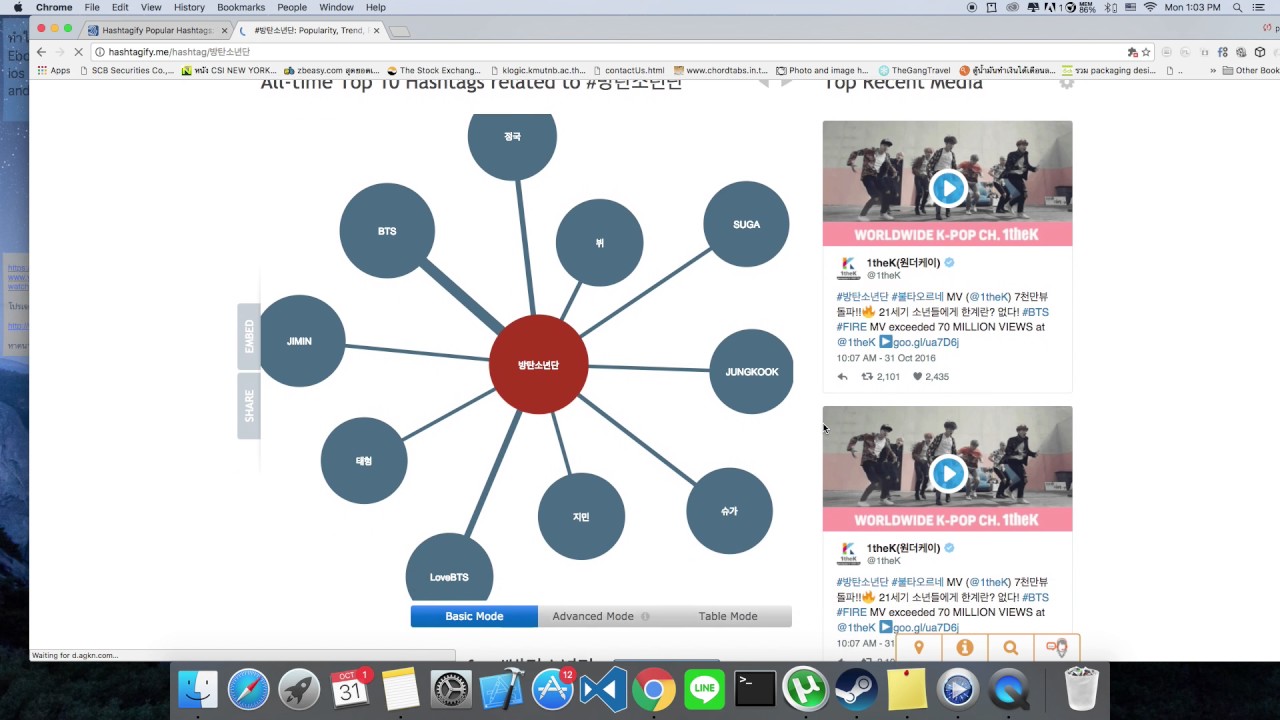Viewport: 1280px width, 720px height.
Task: Click the info icon in floating toolbar
Action: [x=964, y=647]
